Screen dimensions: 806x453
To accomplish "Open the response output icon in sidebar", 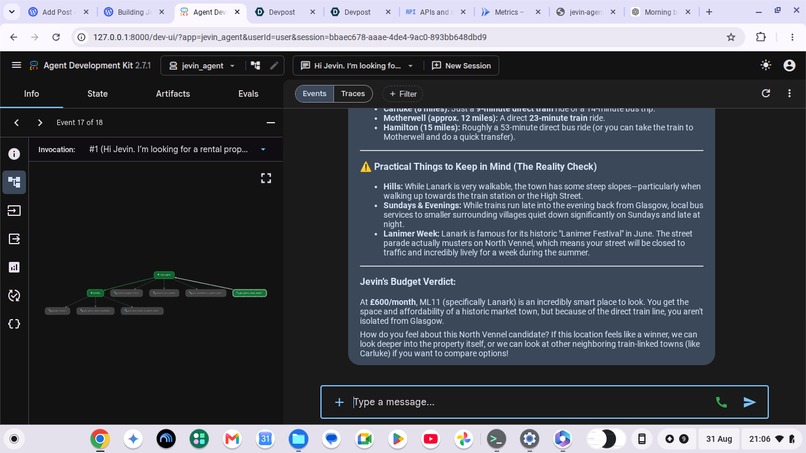I will point(14,239).
